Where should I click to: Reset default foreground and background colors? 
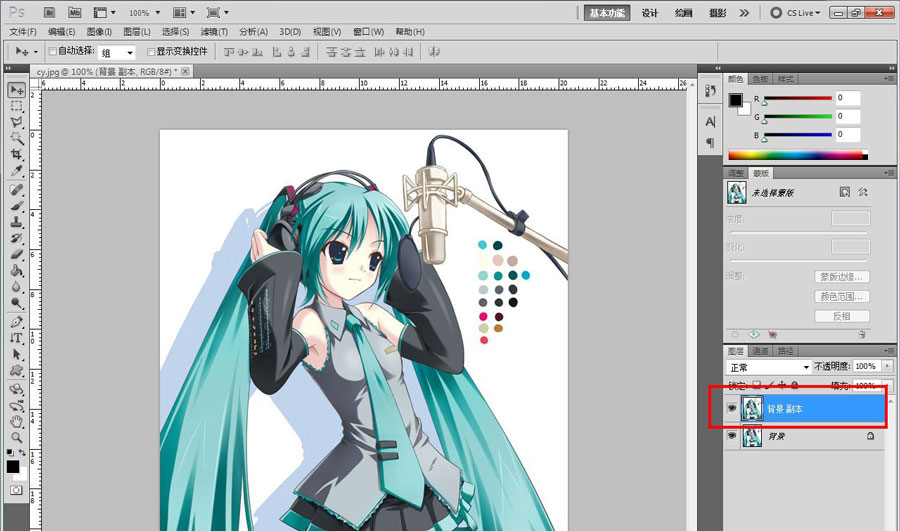(10, 453)
